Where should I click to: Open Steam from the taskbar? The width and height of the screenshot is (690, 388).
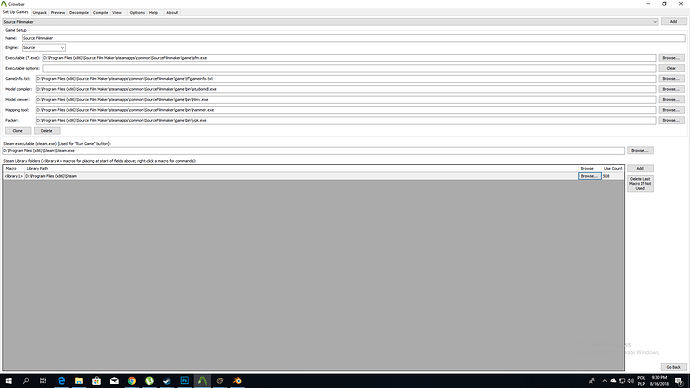(x=167, y=381)
